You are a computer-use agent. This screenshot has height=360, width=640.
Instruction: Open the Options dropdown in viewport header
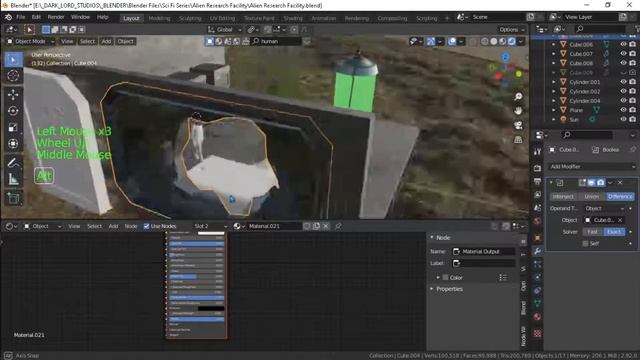(x=511, y=29)
